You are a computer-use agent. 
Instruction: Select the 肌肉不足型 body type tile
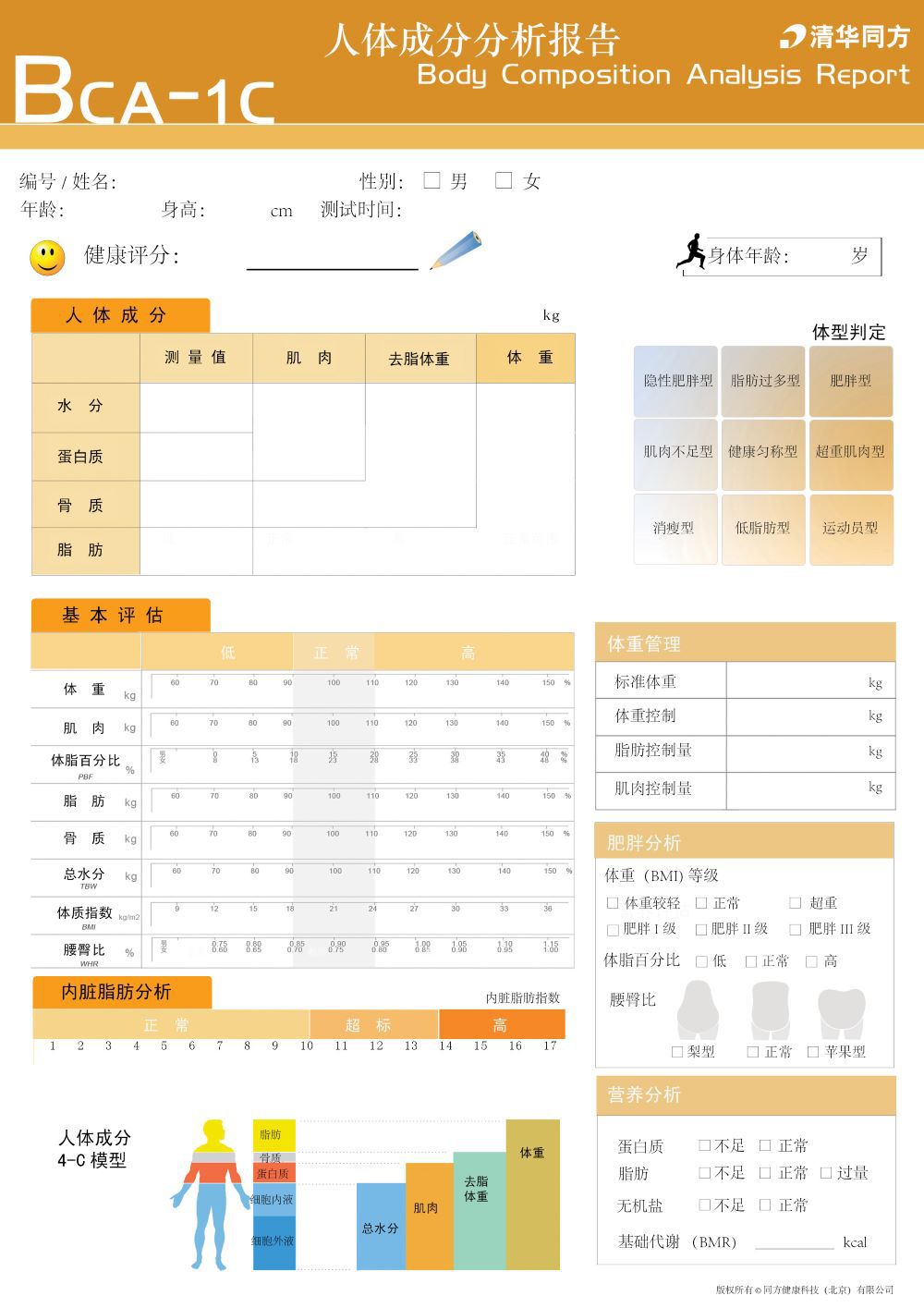tap(675, 454)
